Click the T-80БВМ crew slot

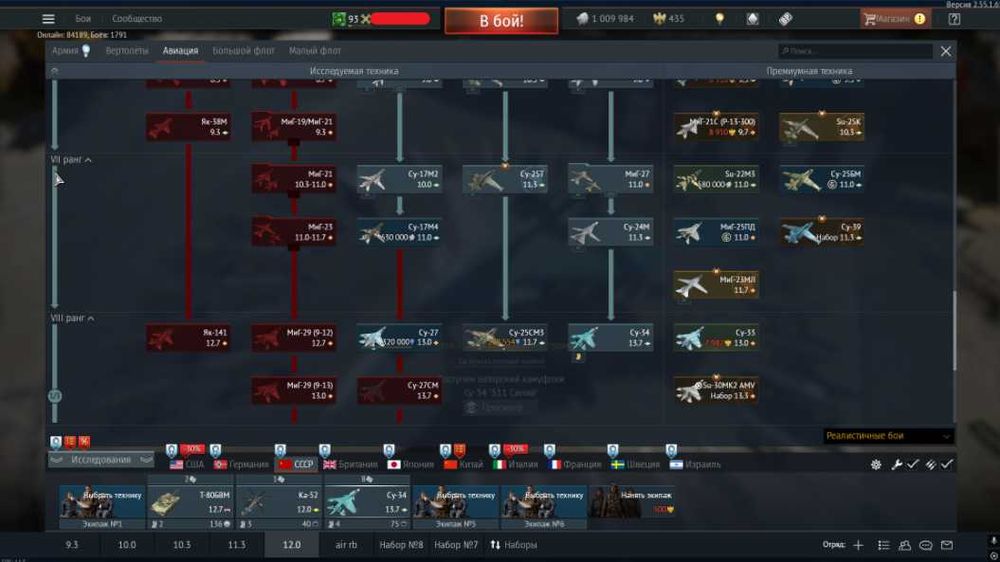[x=190, y=503]
